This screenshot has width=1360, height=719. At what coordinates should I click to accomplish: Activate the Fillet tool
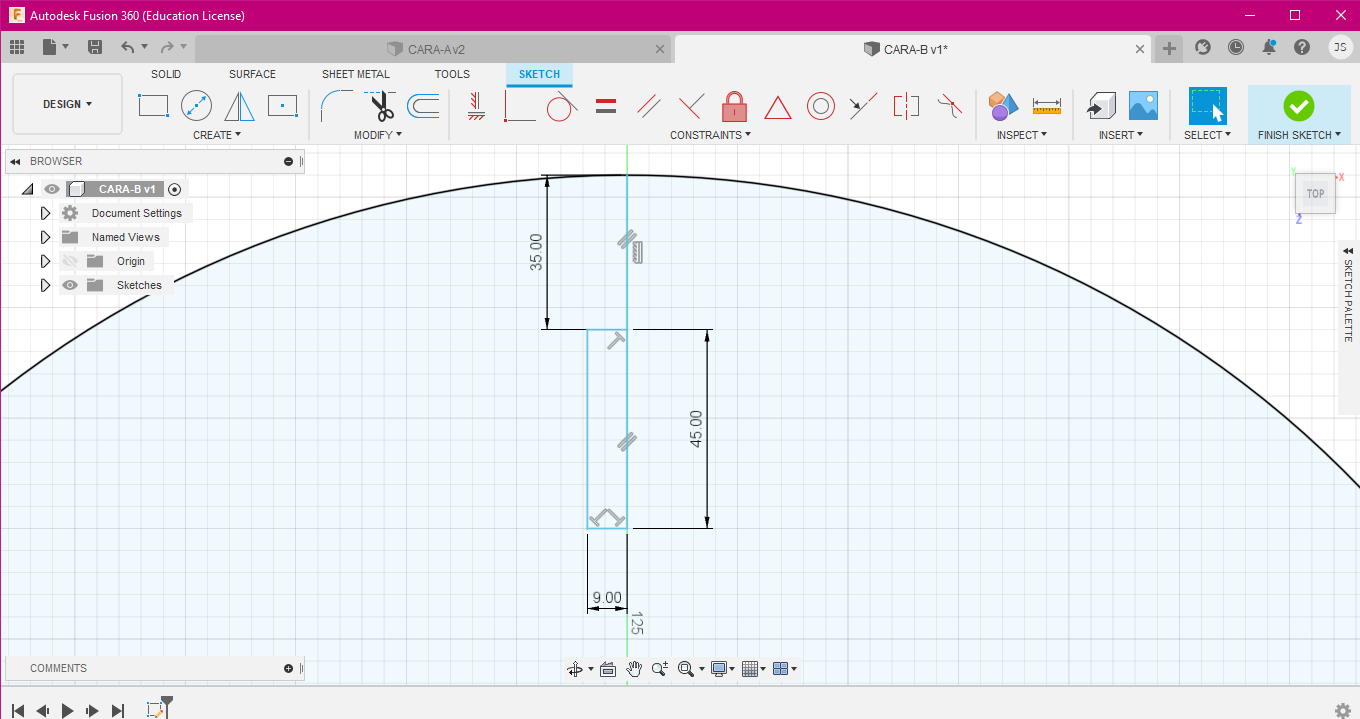tap(337, 105)
